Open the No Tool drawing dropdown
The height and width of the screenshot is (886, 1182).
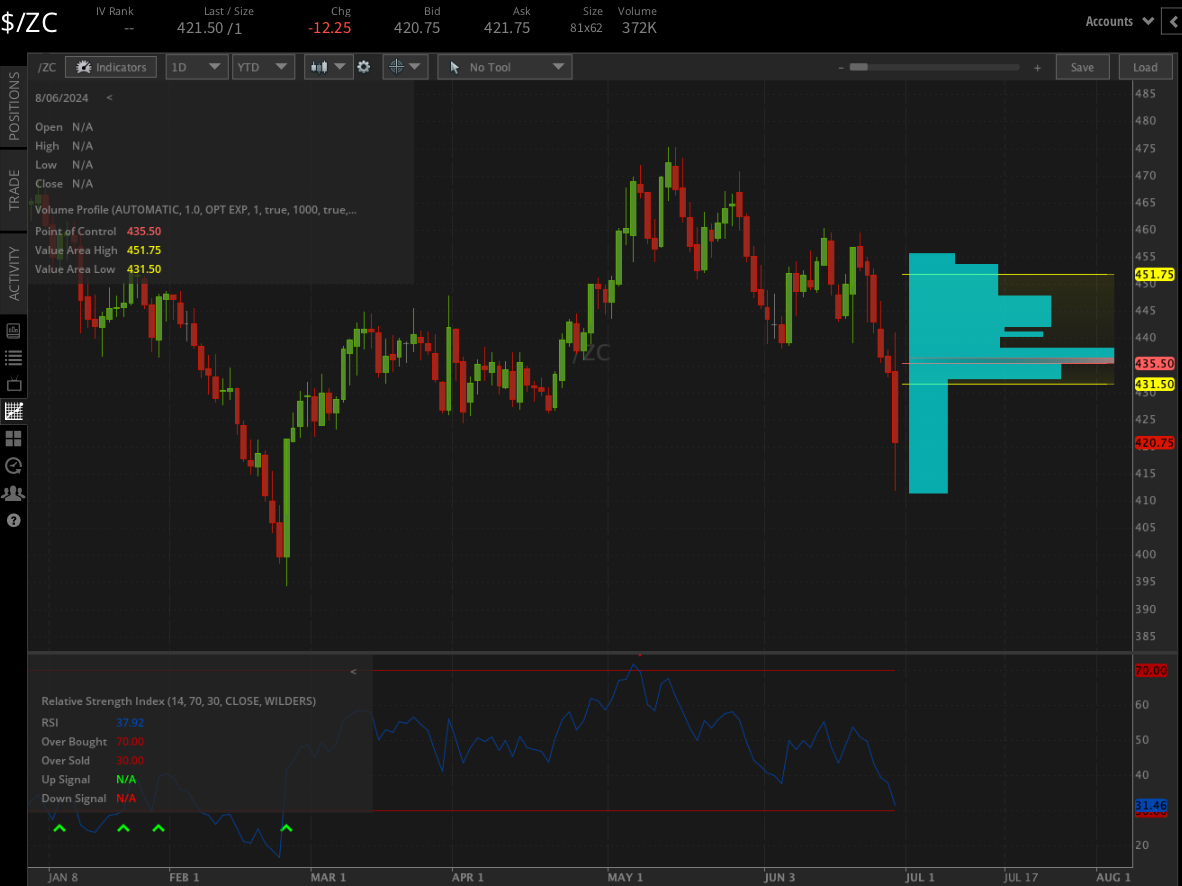[x=505, y=67]
